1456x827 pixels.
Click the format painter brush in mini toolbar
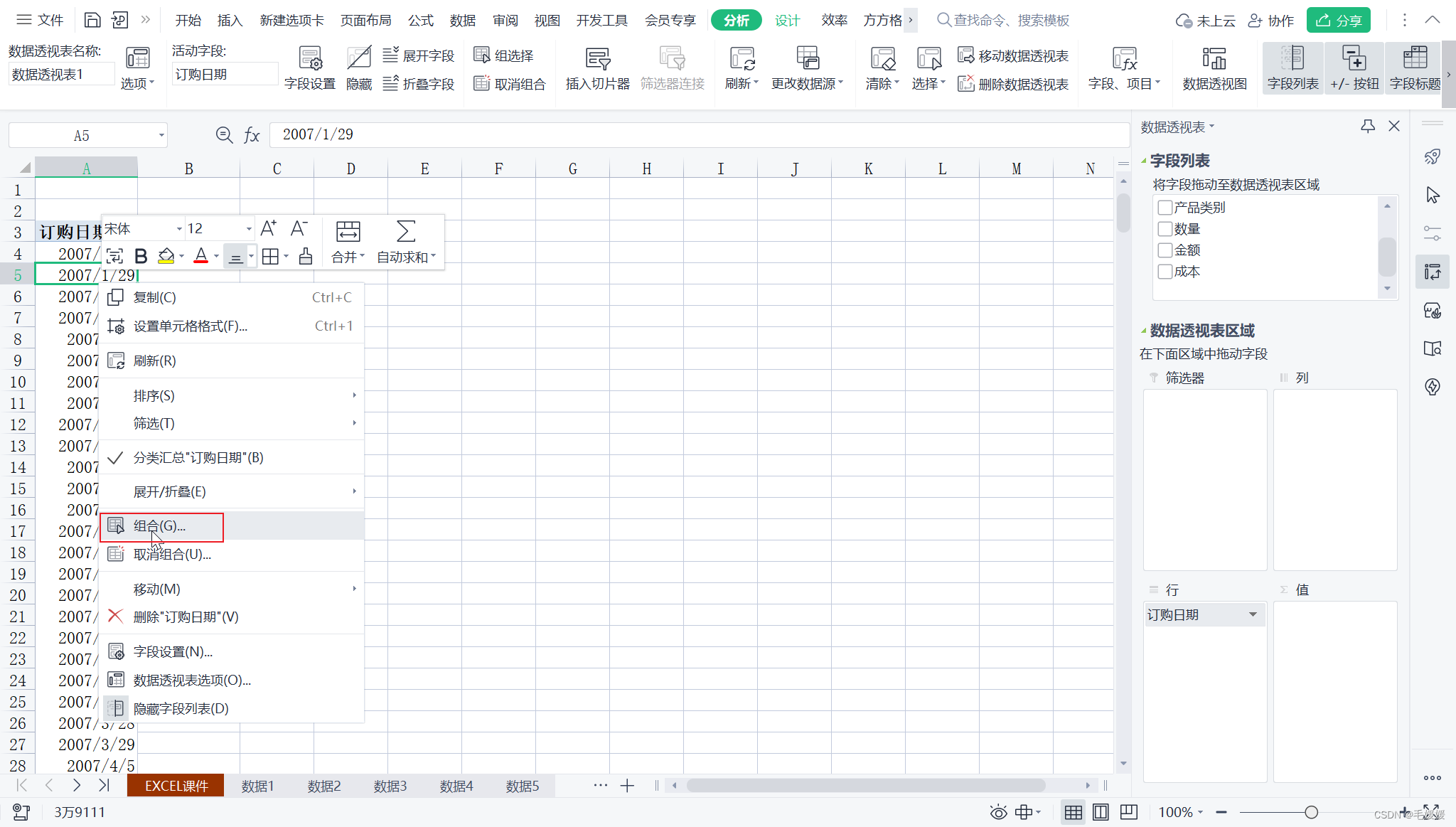pos(306,256)
